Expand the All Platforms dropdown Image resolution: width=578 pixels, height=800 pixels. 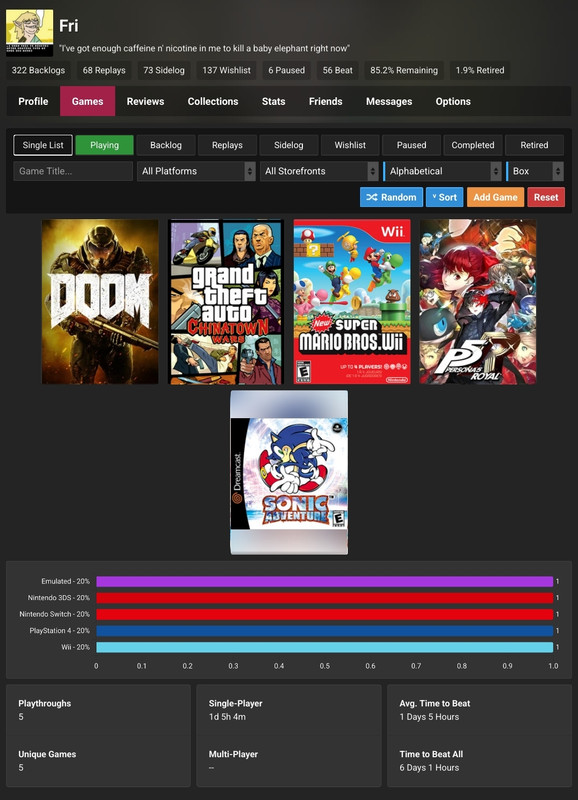pos(196,171)
